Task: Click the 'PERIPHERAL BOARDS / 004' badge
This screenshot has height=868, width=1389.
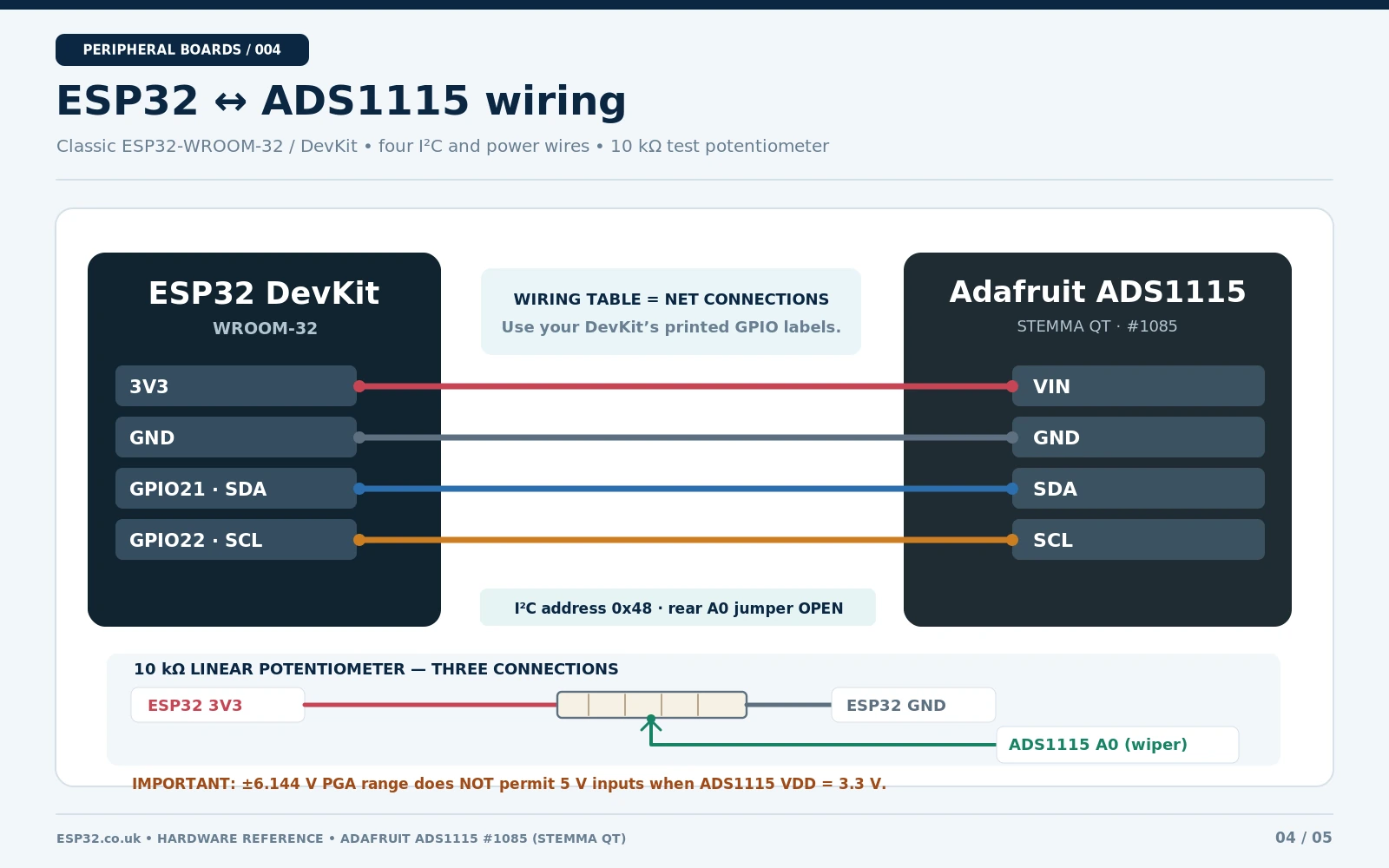Action: [x=182, y=49]
